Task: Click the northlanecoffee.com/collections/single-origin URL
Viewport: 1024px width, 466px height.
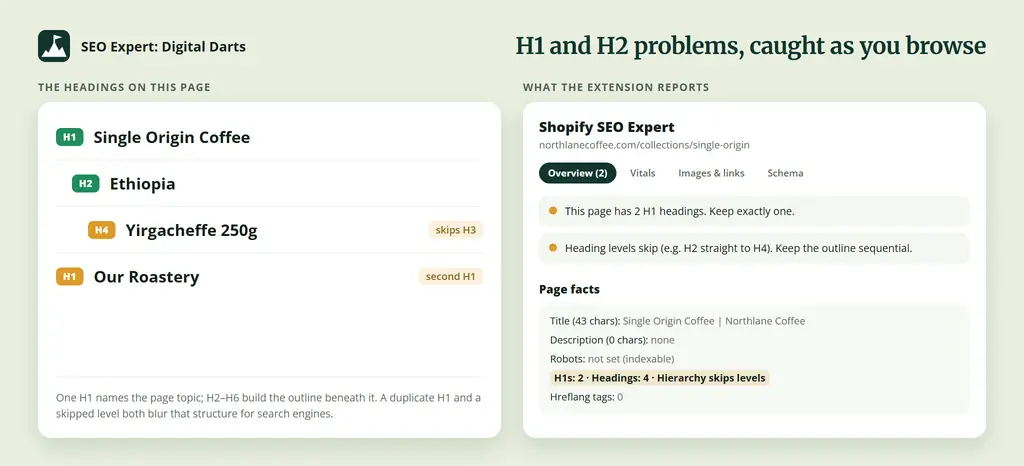Action: tap(644, 145)
